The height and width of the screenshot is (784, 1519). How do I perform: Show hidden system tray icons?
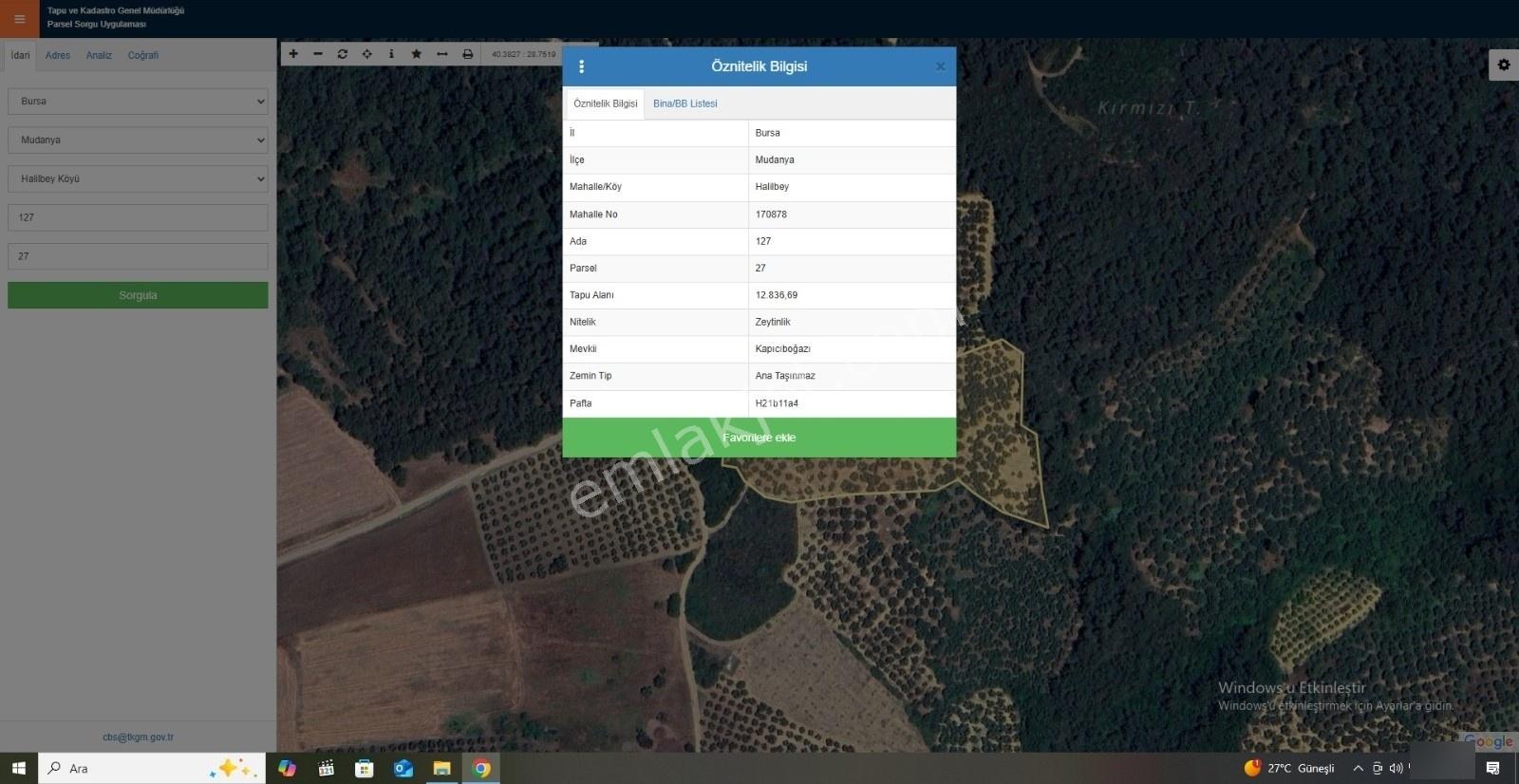click(1358, 768)
